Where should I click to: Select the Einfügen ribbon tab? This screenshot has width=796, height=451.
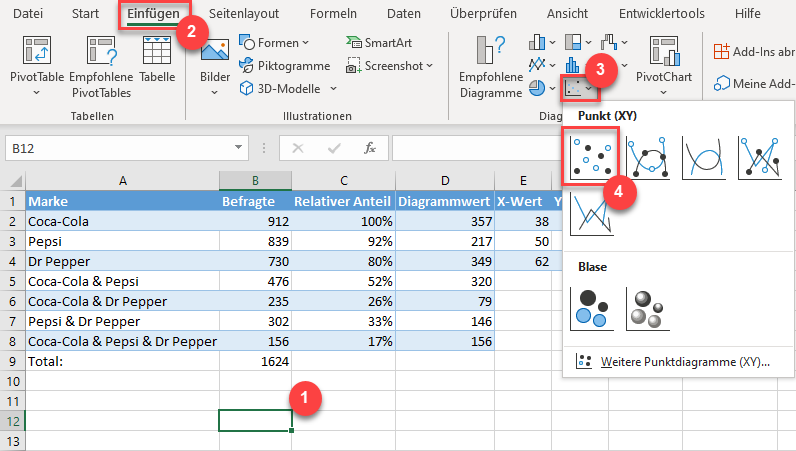coord(153,14)
